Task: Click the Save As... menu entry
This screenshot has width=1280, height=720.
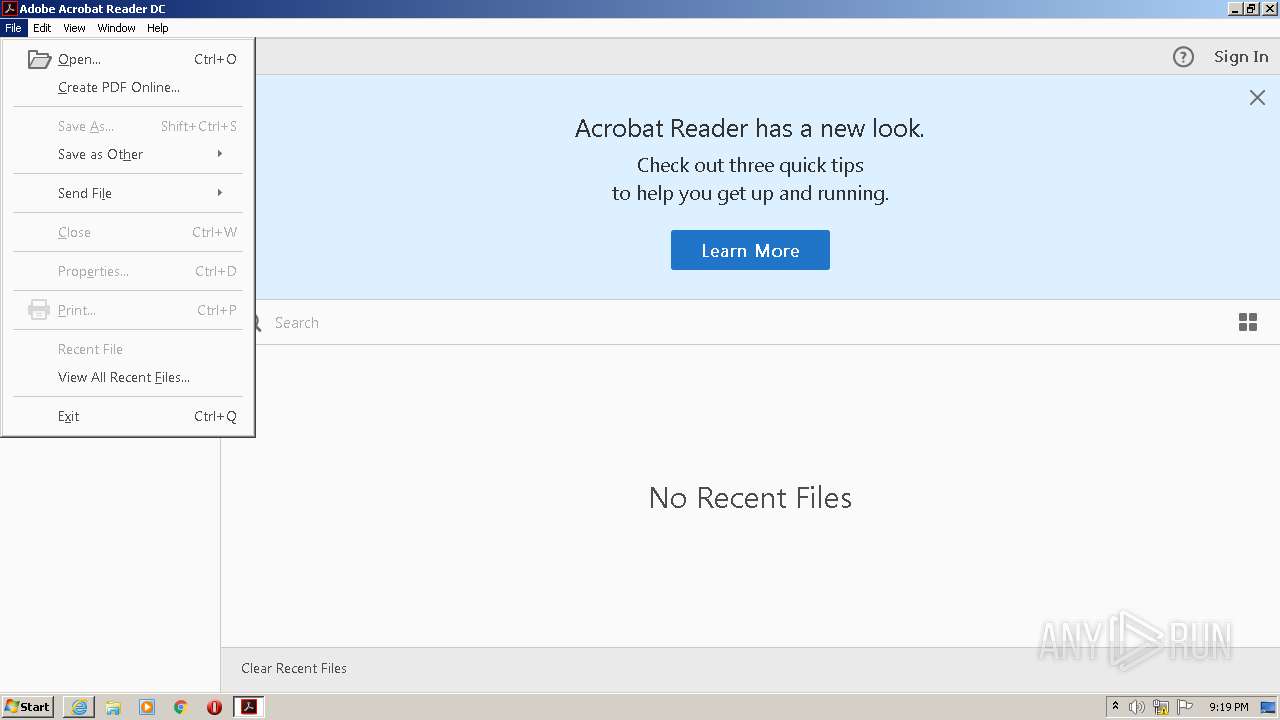Action: pyautogui.click(x=128, y=126)
